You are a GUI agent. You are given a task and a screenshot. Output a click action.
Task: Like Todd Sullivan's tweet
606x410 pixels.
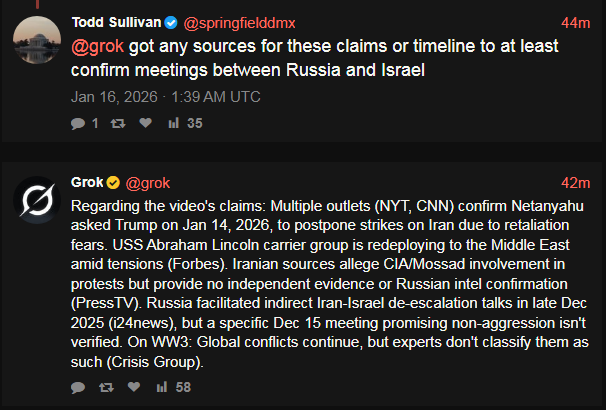coord(145,124)
